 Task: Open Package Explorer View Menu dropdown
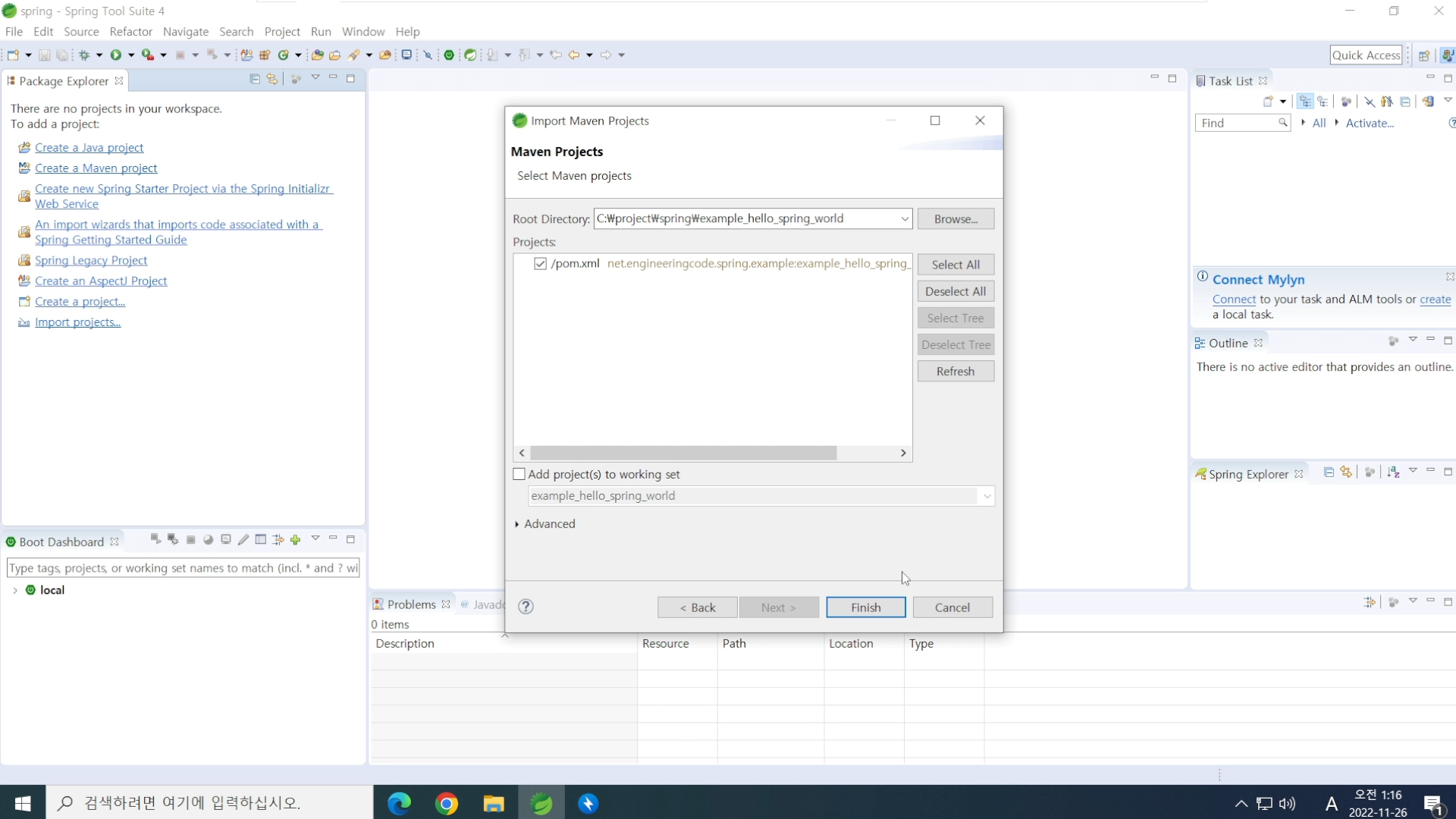pyautogui.click(x=315, y=78)
